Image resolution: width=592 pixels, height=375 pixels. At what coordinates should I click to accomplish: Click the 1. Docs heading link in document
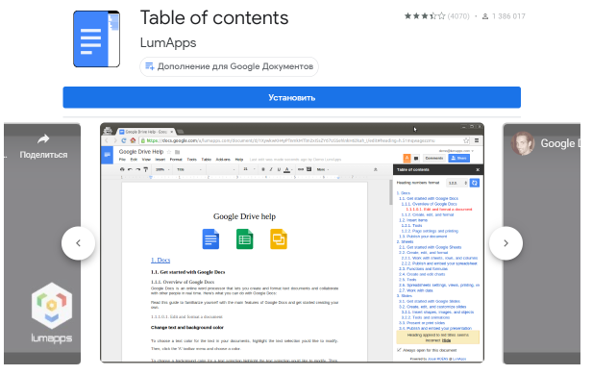point(160,260)
